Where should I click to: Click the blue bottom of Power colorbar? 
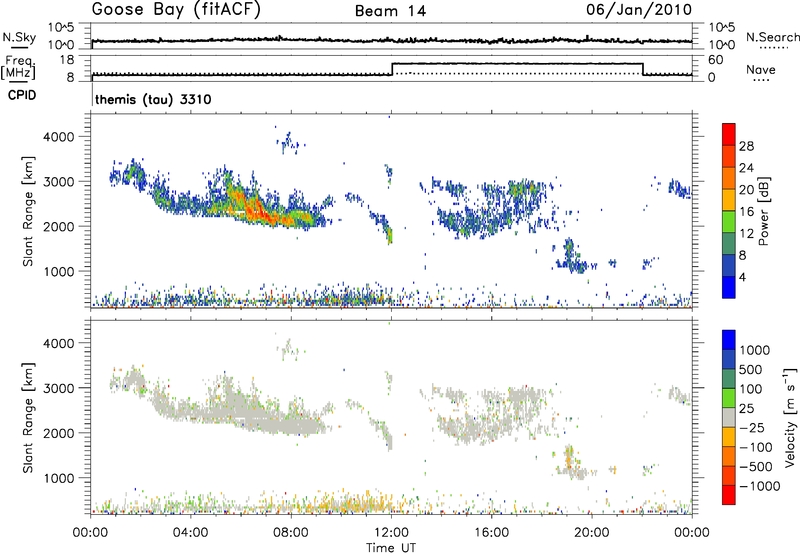click(x=729, y=287)
